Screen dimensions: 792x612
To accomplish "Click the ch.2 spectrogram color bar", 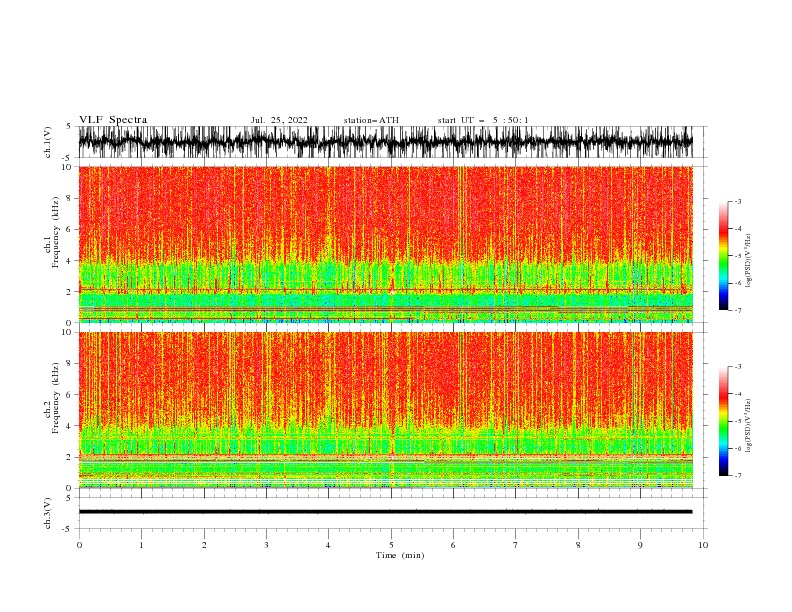I will pos(723,421).
